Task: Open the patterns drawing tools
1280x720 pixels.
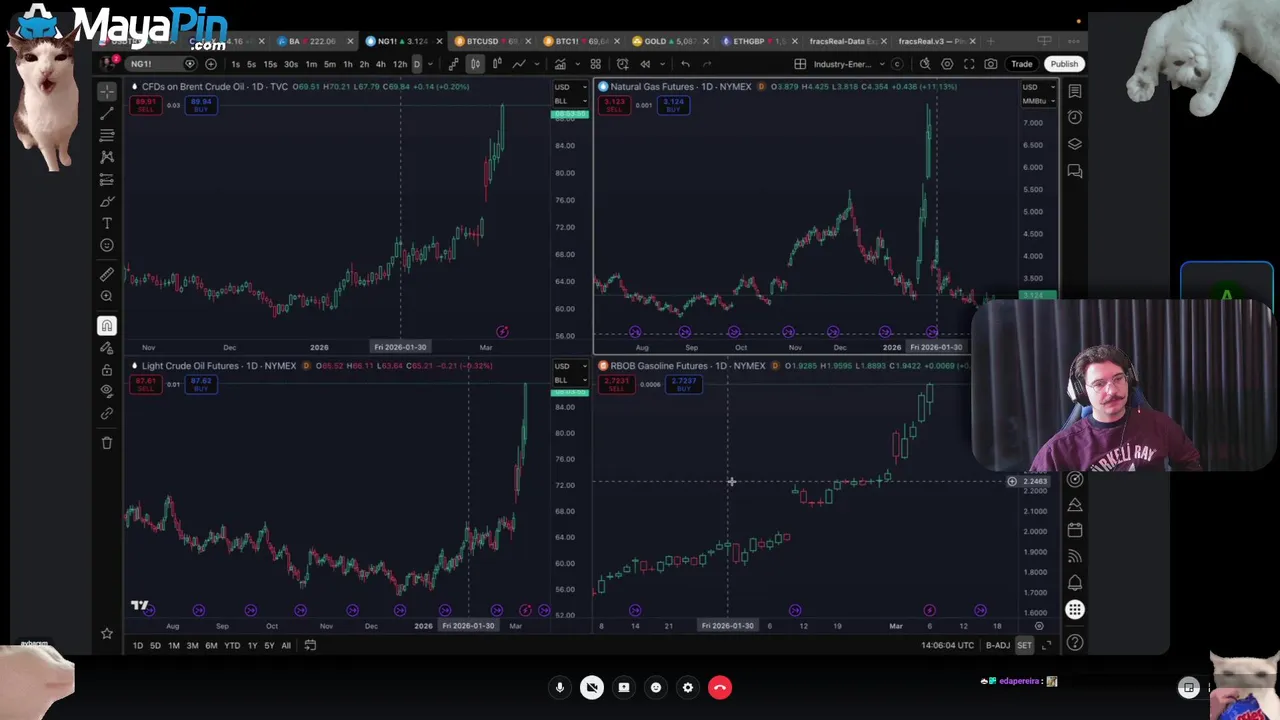Action: [107, 157]
